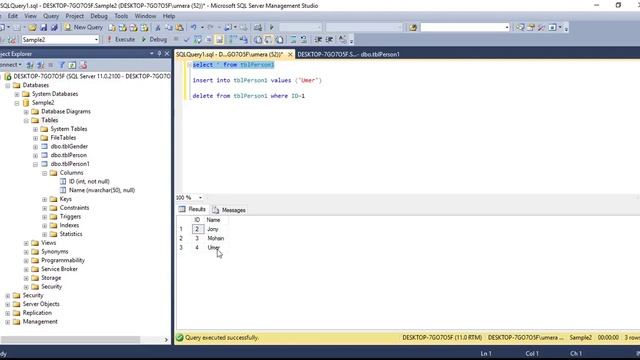
Task: Switch to the dbo.tblPerson1 document tab
Action: point(348,54)
